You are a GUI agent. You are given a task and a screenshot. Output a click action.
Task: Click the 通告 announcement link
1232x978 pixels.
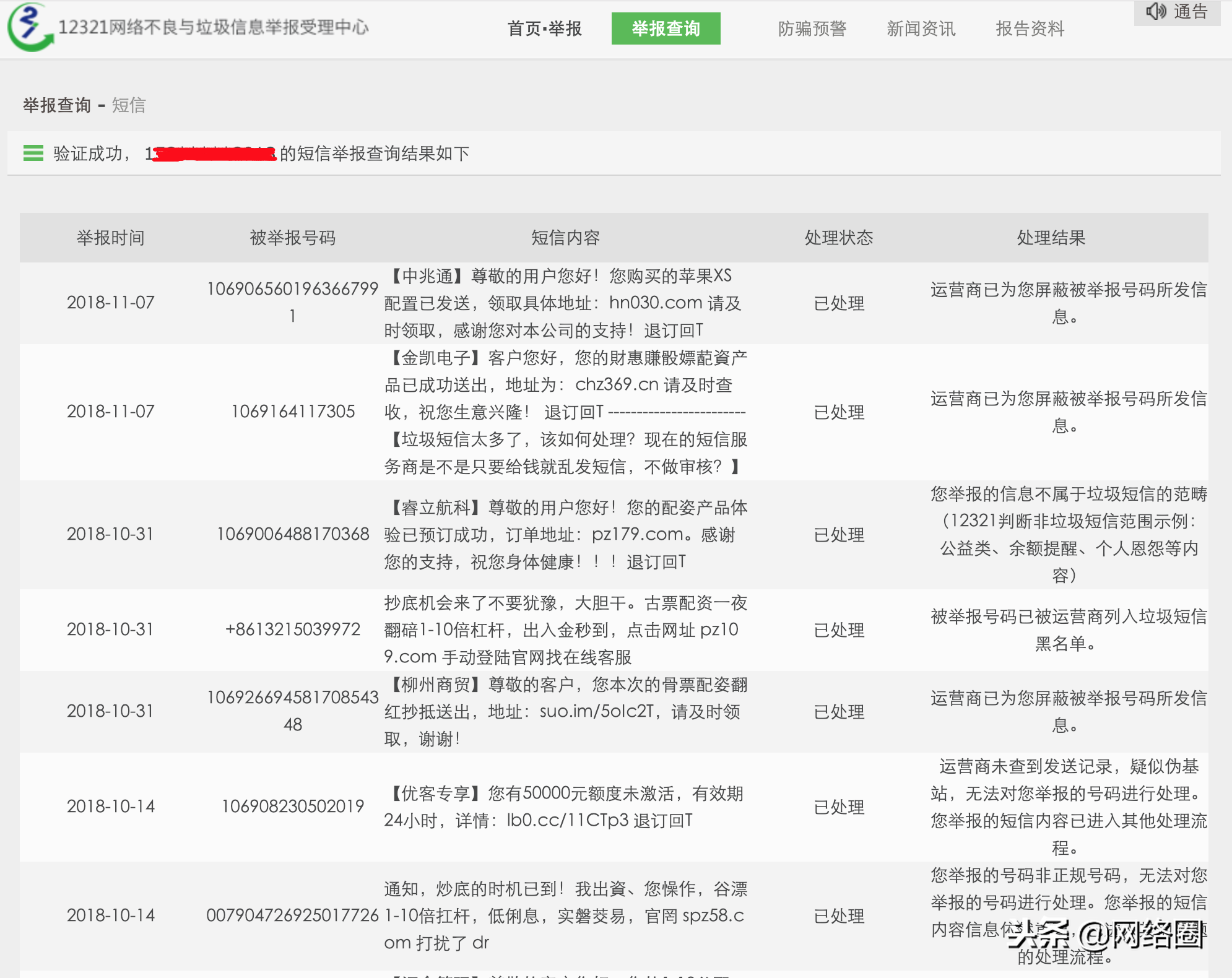click(x=1191, y=12)
